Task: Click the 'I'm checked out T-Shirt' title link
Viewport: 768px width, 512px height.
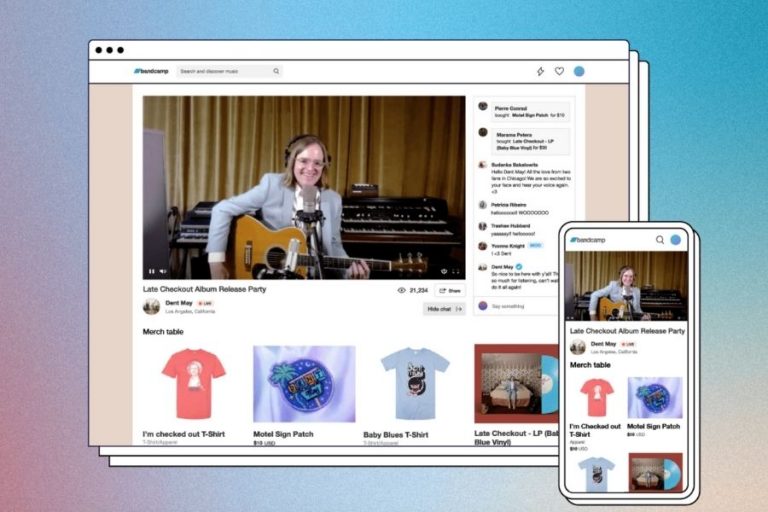Action: tap(184, 434)
